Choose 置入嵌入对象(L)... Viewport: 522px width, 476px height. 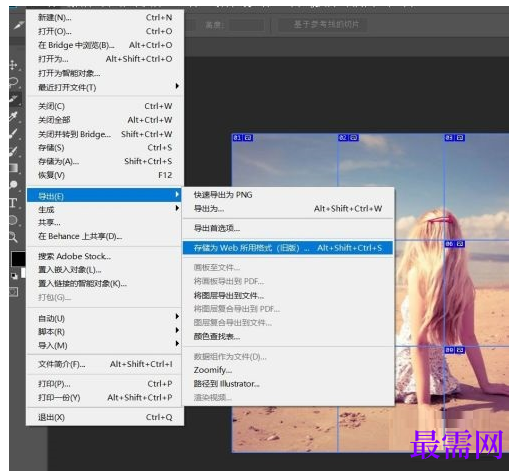(105, 270)
